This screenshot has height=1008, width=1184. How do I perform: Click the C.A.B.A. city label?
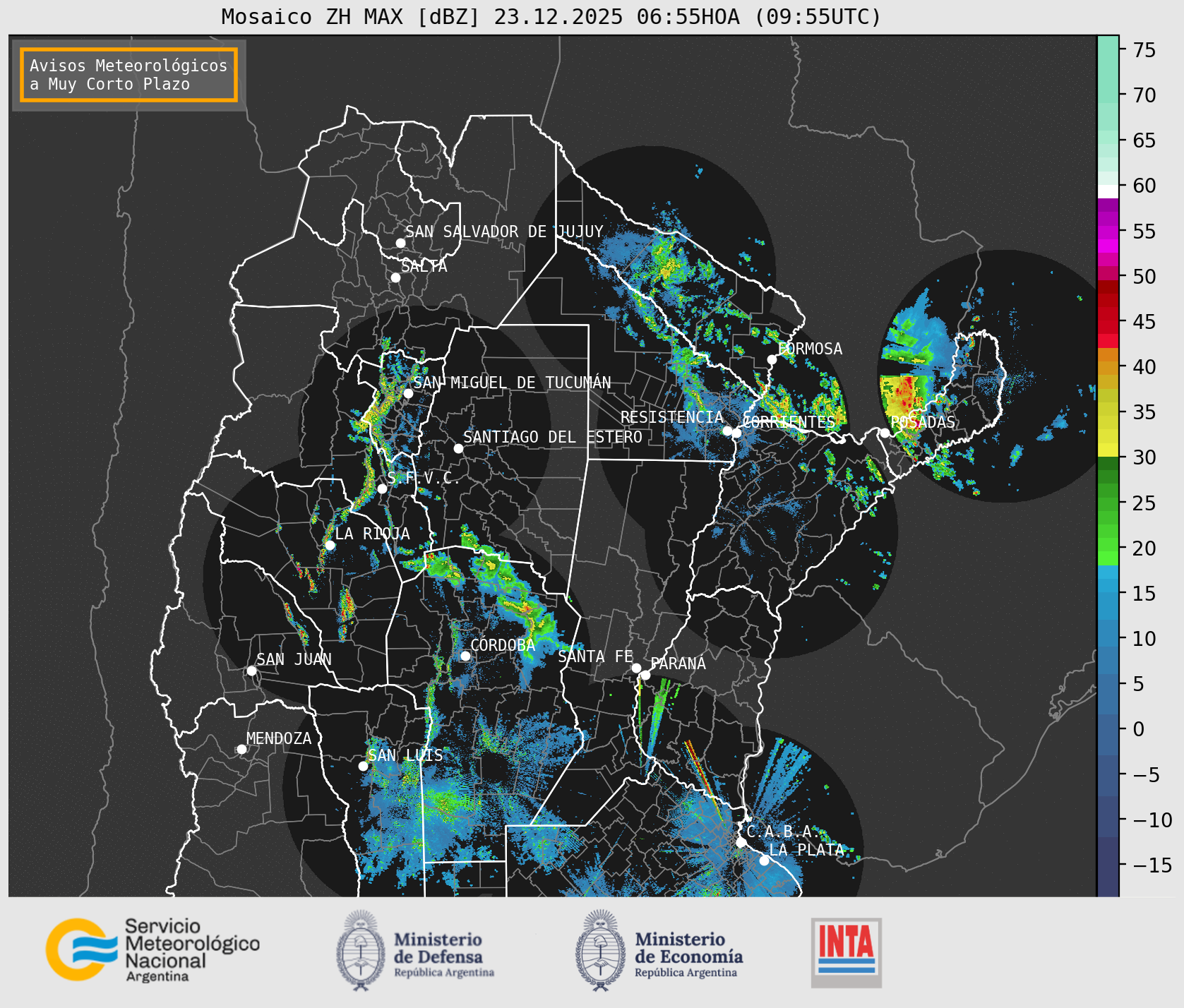pos(783,832)
